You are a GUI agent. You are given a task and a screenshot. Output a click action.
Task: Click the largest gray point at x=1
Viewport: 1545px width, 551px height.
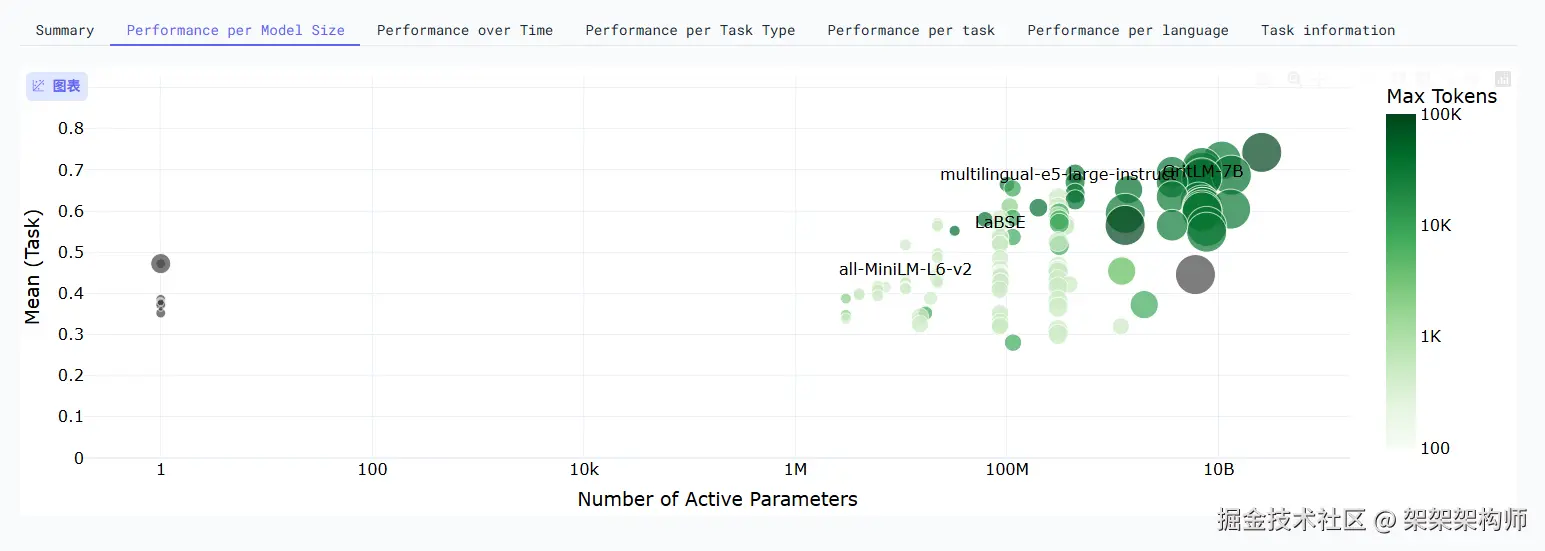[x=160, y=264]
